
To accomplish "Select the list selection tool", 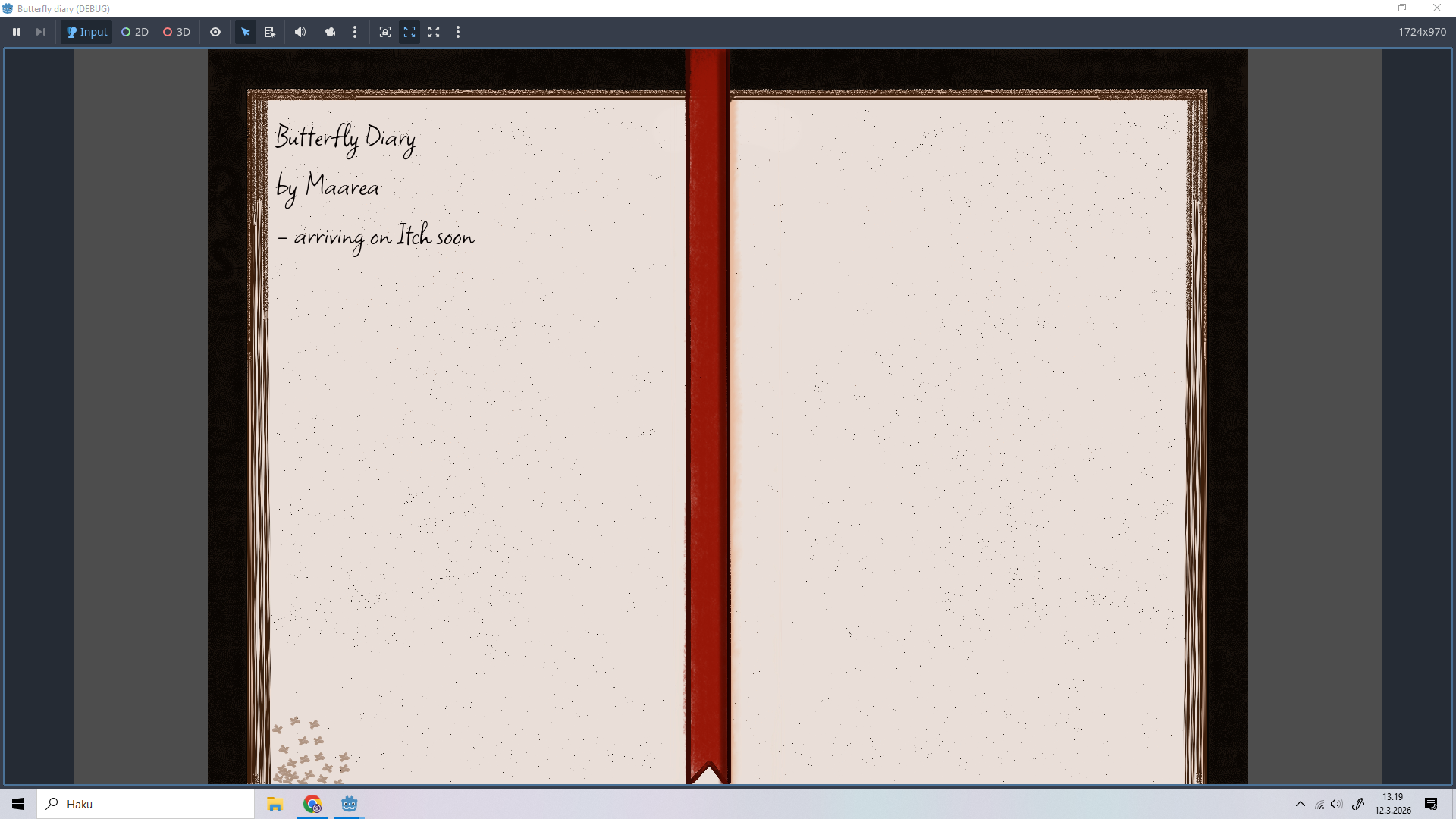I will tap(270, 32).
